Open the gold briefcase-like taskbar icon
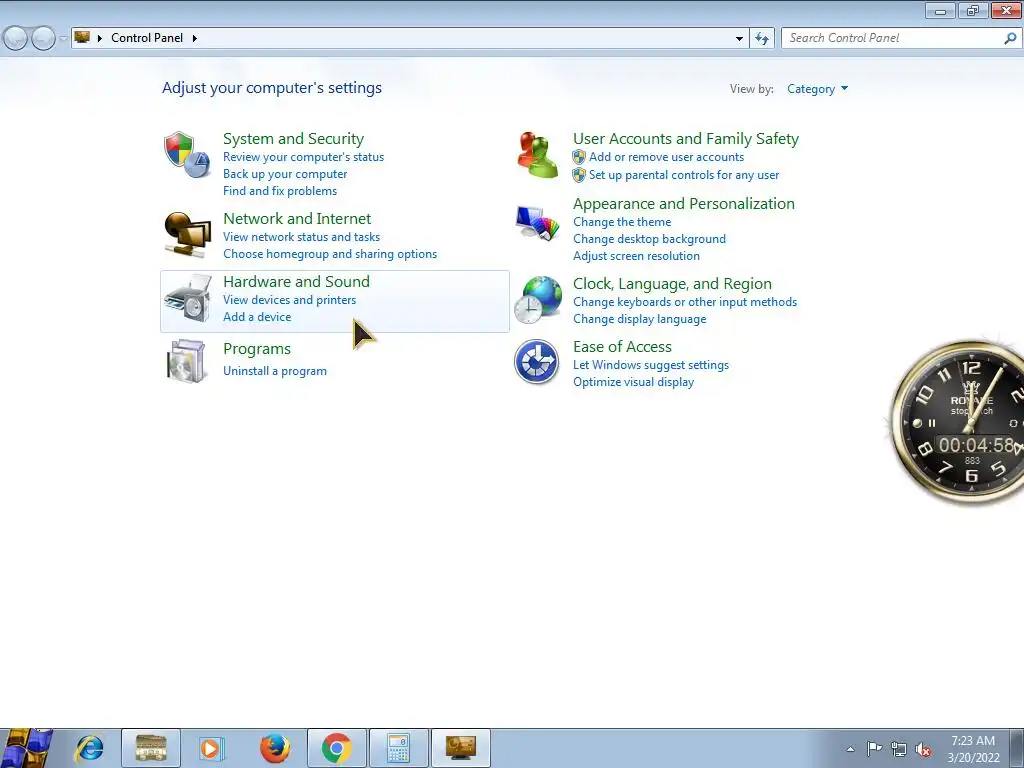Screen dimensions: 1024x768 coord(151,748)
